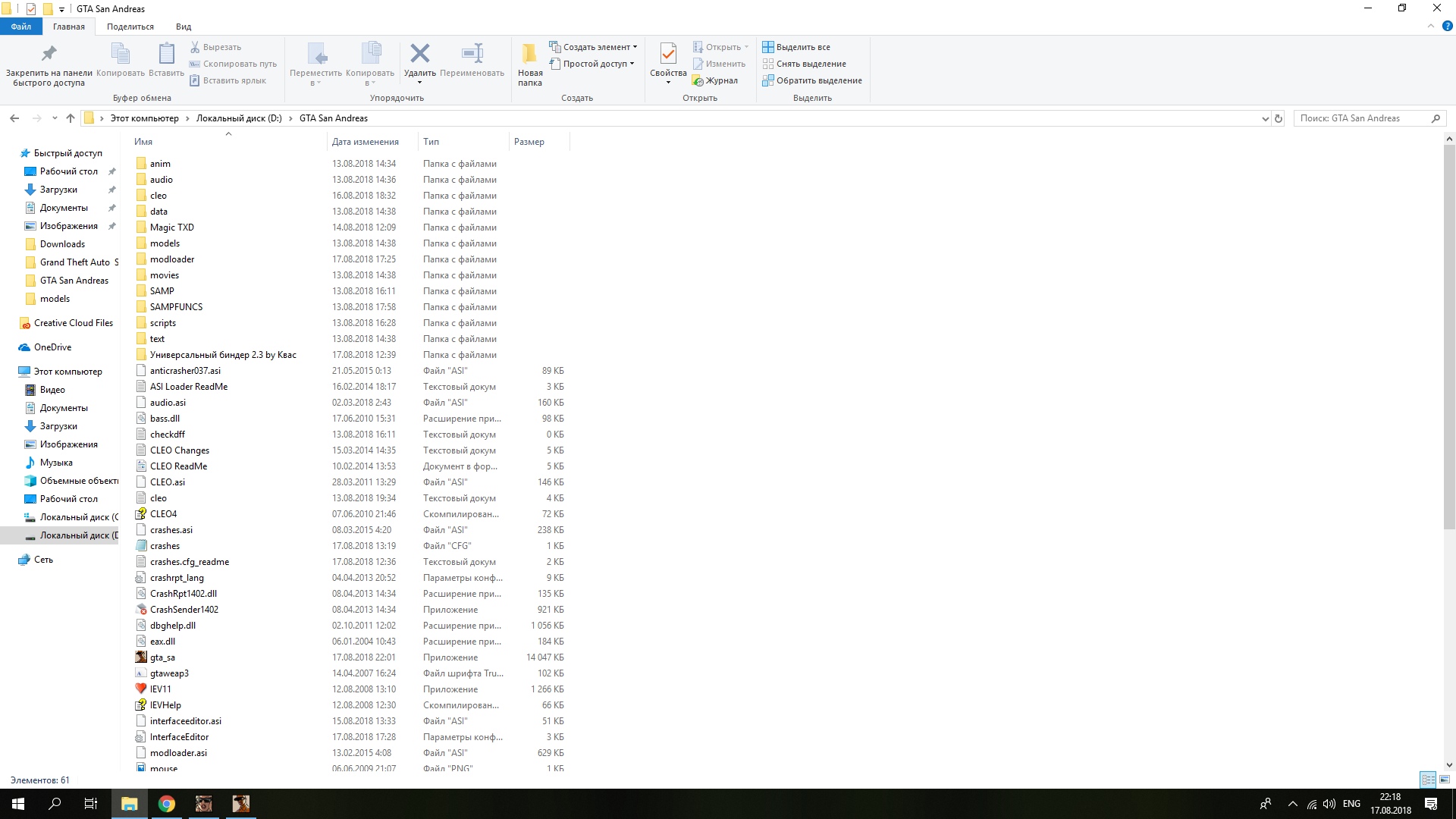Go back with the left arrow
Viewport: 1456px width, 819px height.
14,118
